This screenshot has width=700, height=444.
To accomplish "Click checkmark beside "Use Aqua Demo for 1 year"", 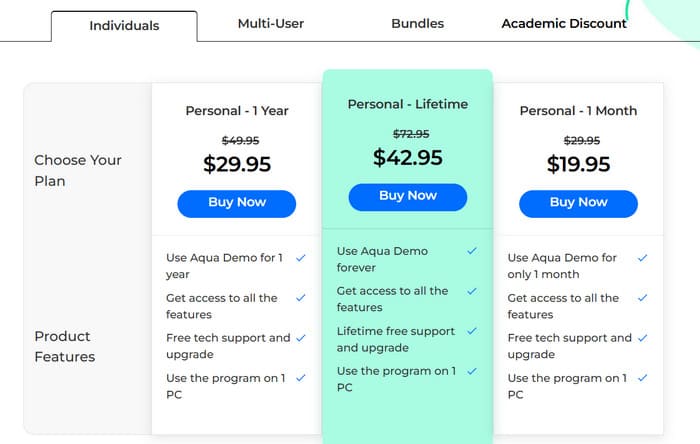I will click(x=301, y=258).
